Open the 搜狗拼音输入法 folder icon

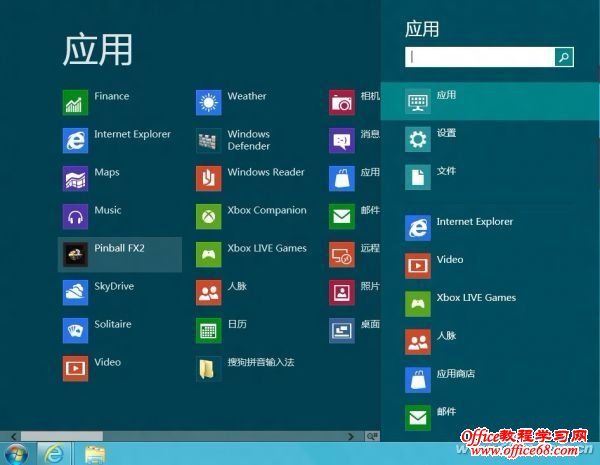pyautogui.click(x=209, y=369)
